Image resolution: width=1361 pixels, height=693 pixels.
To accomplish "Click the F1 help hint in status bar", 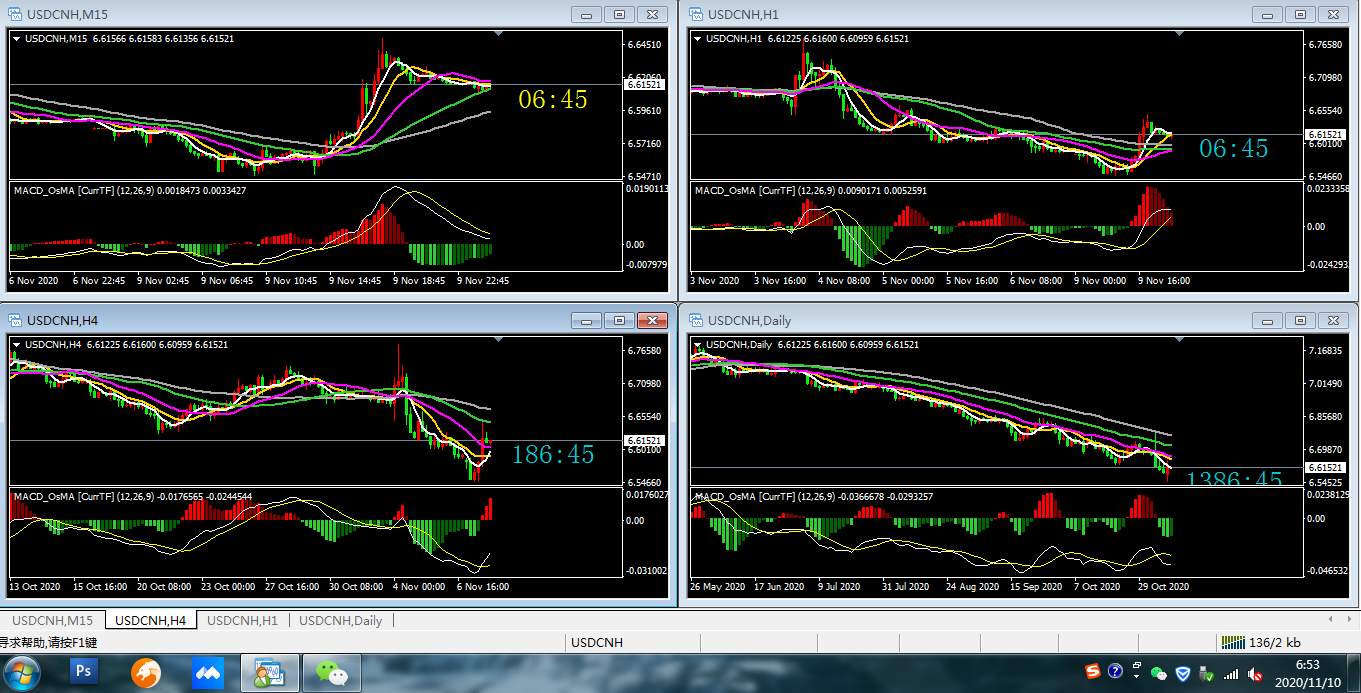I will point(48,642).
